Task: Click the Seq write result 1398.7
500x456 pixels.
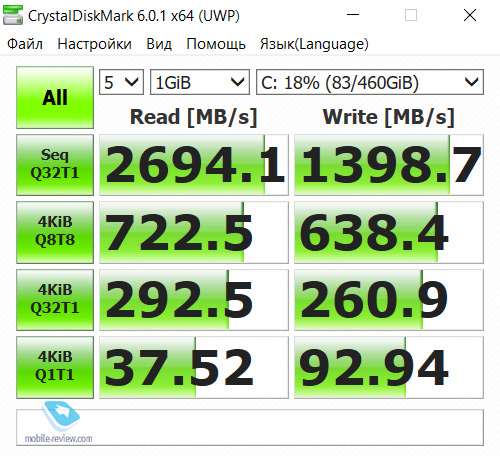Action: (389, 165)
